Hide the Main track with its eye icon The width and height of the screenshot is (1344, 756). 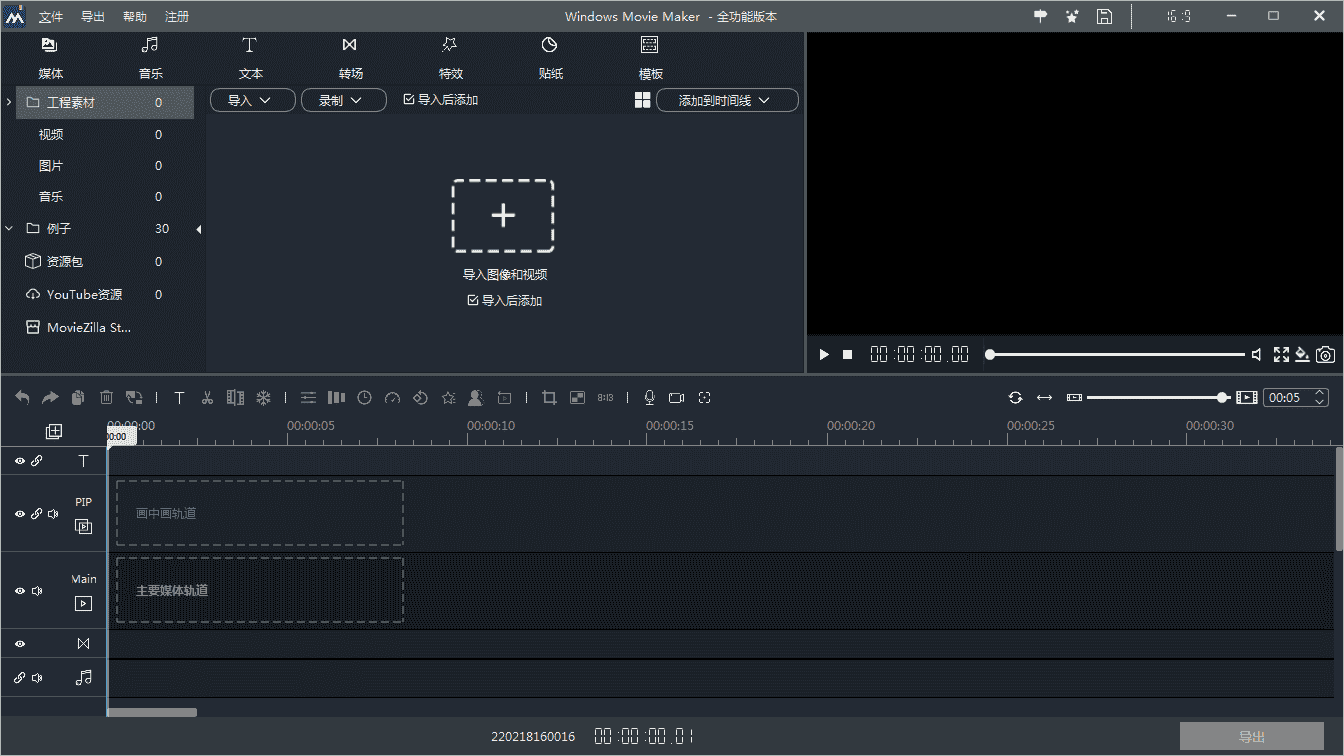pos(20,591)
